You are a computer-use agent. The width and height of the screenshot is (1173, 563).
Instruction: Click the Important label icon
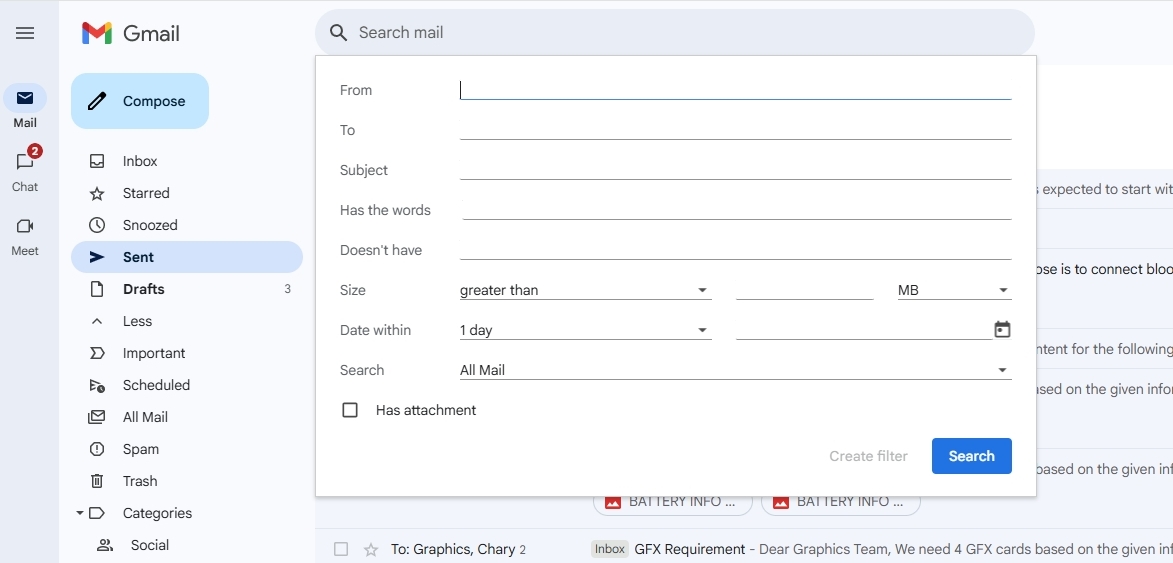click(x=97, y=353)
